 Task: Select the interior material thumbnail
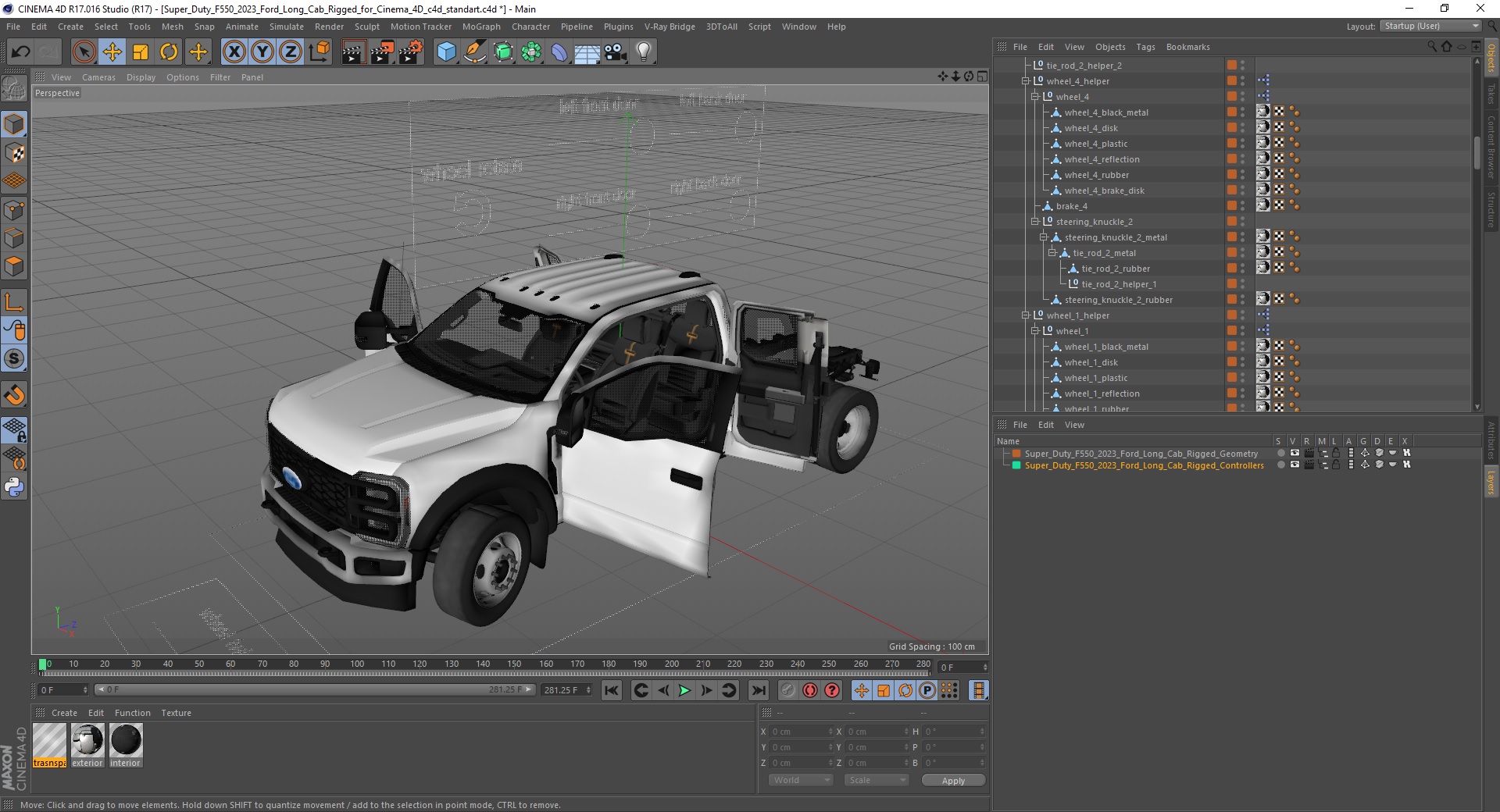coord(126,740)
